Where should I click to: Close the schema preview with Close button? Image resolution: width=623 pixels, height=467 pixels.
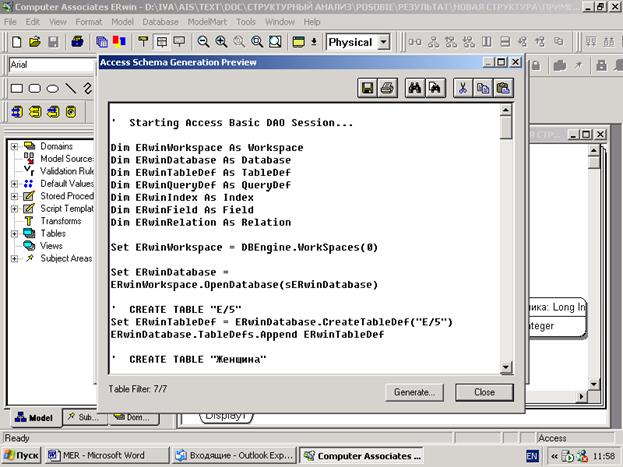click(x=483, y=392)
